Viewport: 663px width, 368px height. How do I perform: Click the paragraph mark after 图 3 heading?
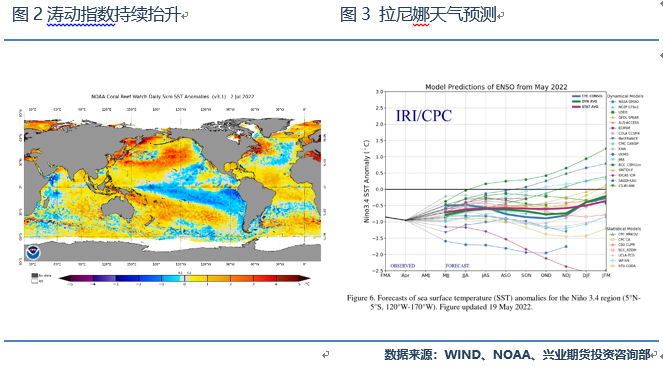[x=501, y=16]
